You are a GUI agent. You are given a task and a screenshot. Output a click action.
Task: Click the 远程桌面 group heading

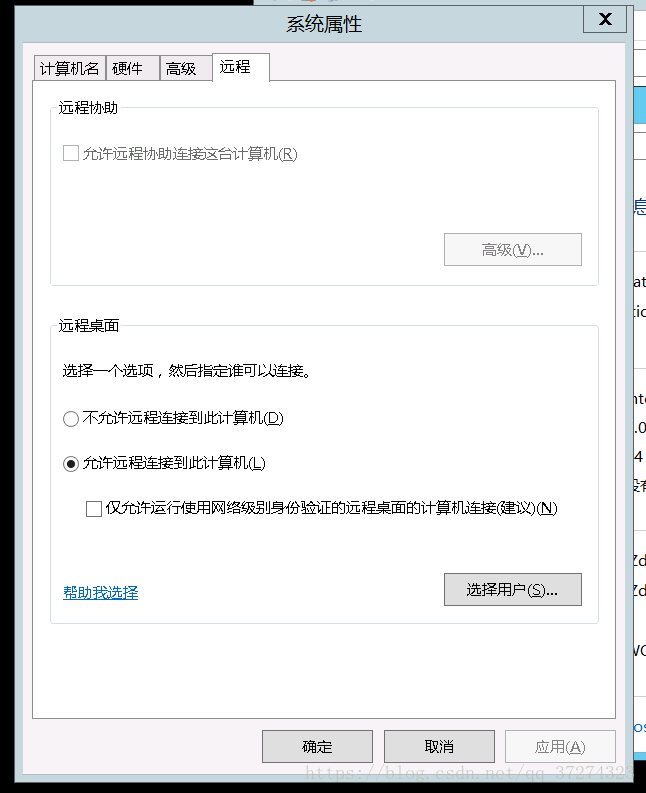click(88, 325)
